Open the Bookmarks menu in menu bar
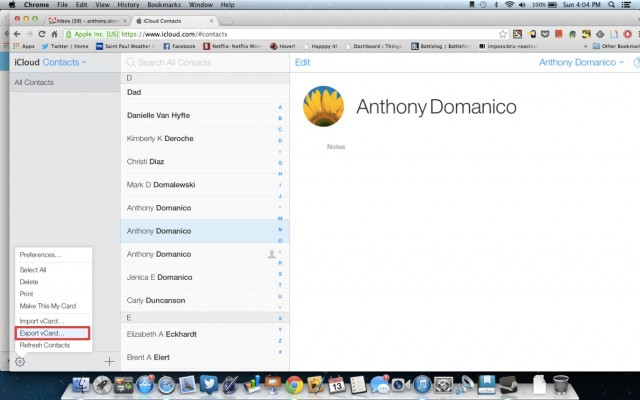Image resolution: width=640 pixels, height=400 pixels. click(x=164, y=5)
